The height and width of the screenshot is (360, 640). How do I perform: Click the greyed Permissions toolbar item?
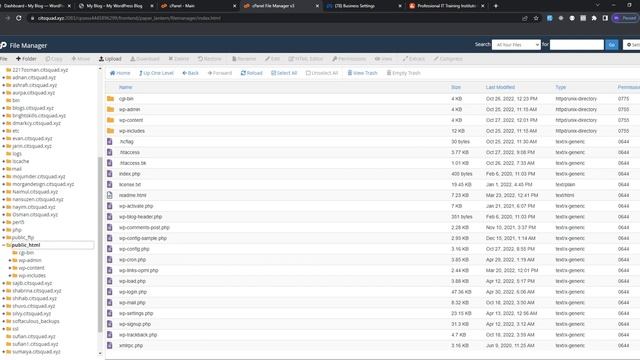pyautogui.click(x=349, y=59)
